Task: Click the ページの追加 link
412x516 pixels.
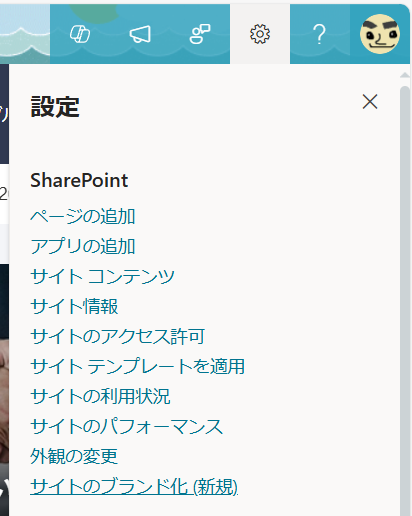Action: coord(83,216)
